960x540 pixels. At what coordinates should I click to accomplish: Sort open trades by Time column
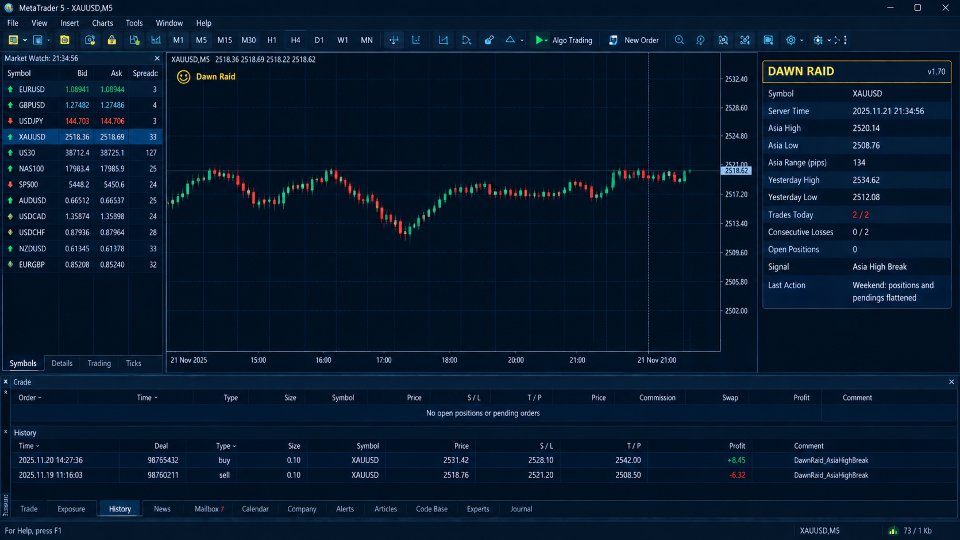pos(147,397)
